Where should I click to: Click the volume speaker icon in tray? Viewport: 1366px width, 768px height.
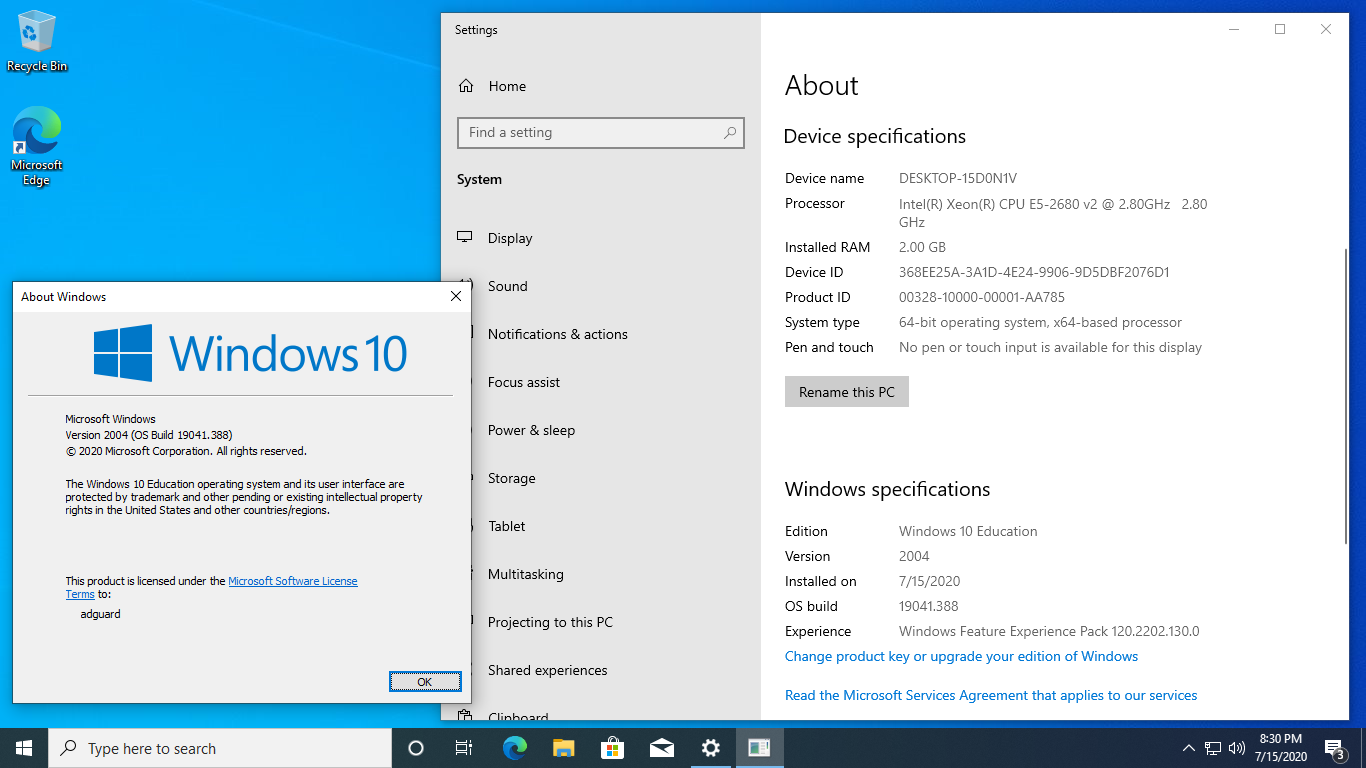point(1237,748)
